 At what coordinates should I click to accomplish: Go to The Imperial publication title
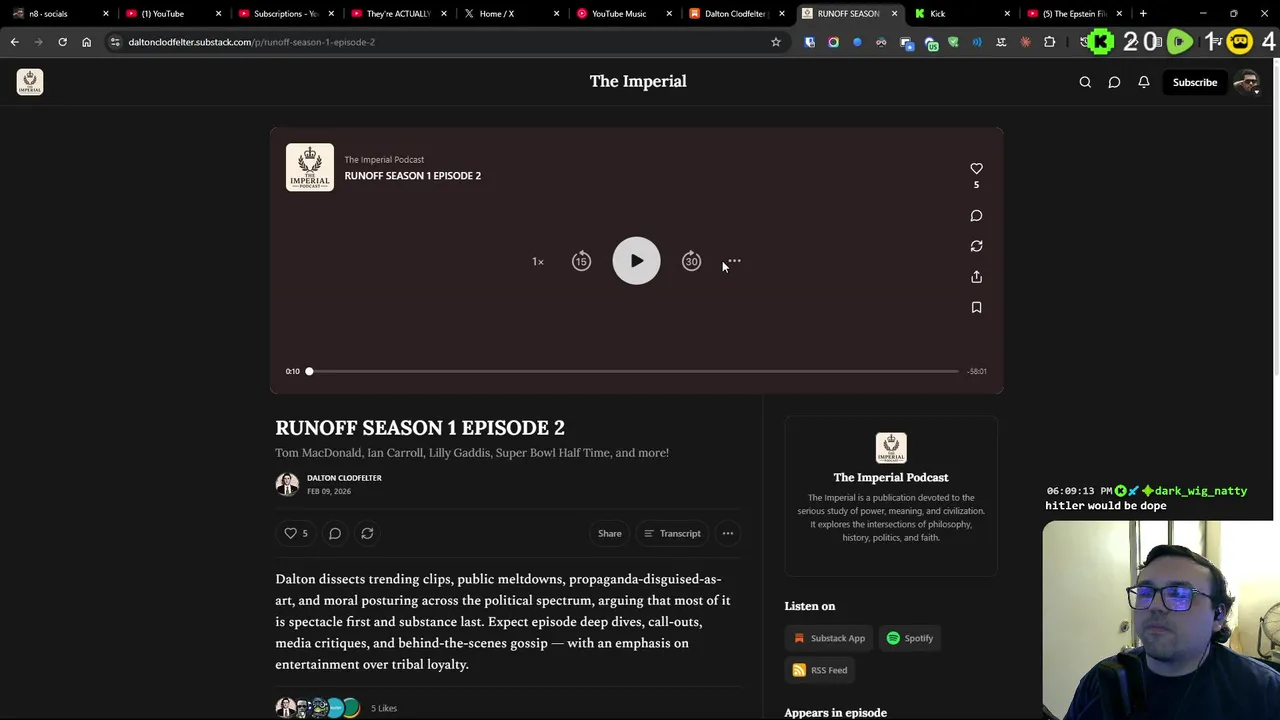click(638, 81)
